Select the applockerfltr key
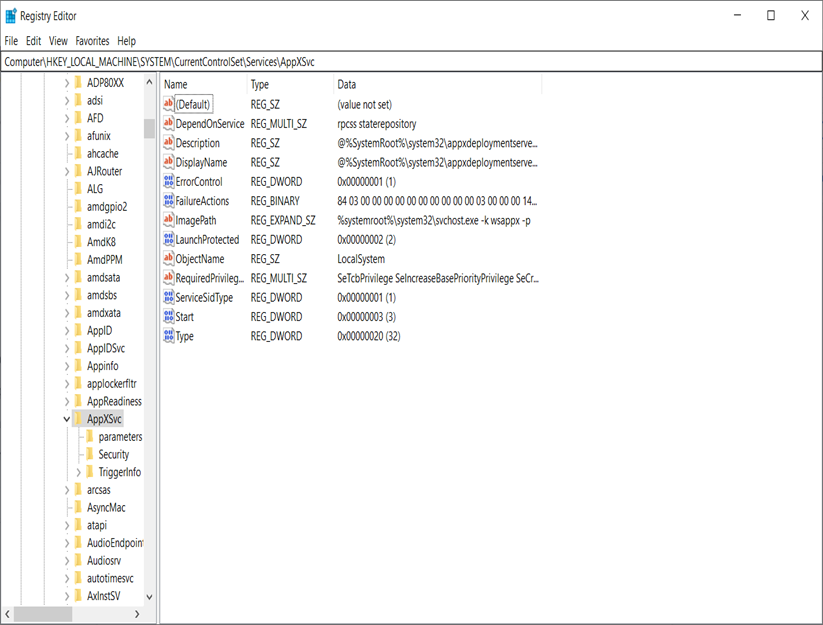The height and width of the screenshot is (625, 823). [x=111, y=384]
